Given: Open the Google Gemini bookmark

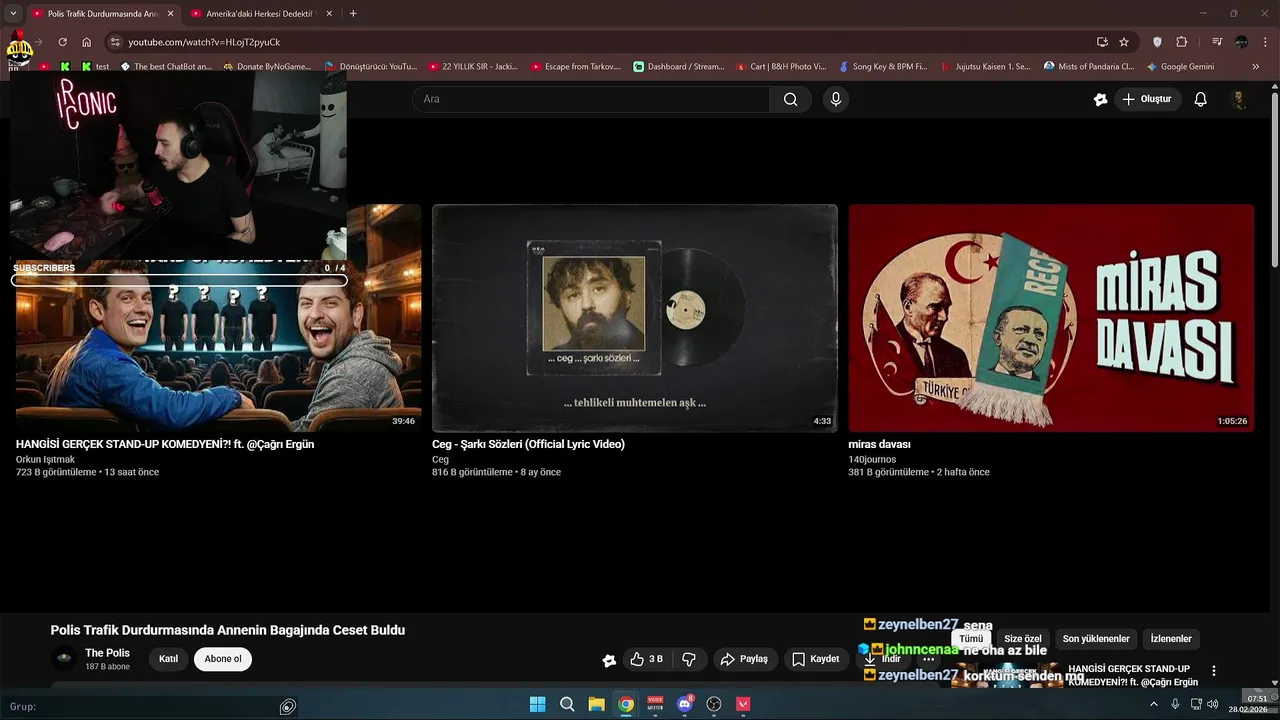Looking at the screenshot, I should pyautogui.click(x=1180, y=67).
